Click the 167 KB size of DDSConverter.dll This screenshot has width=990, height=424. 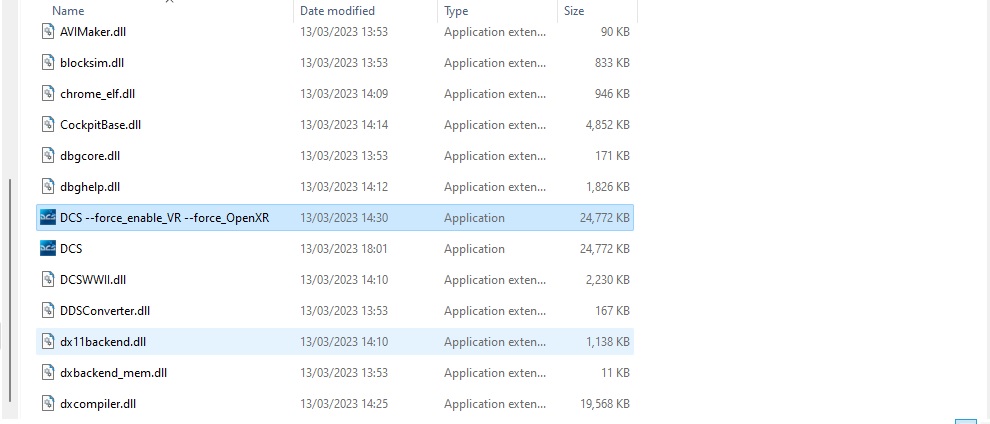[612, 310]
